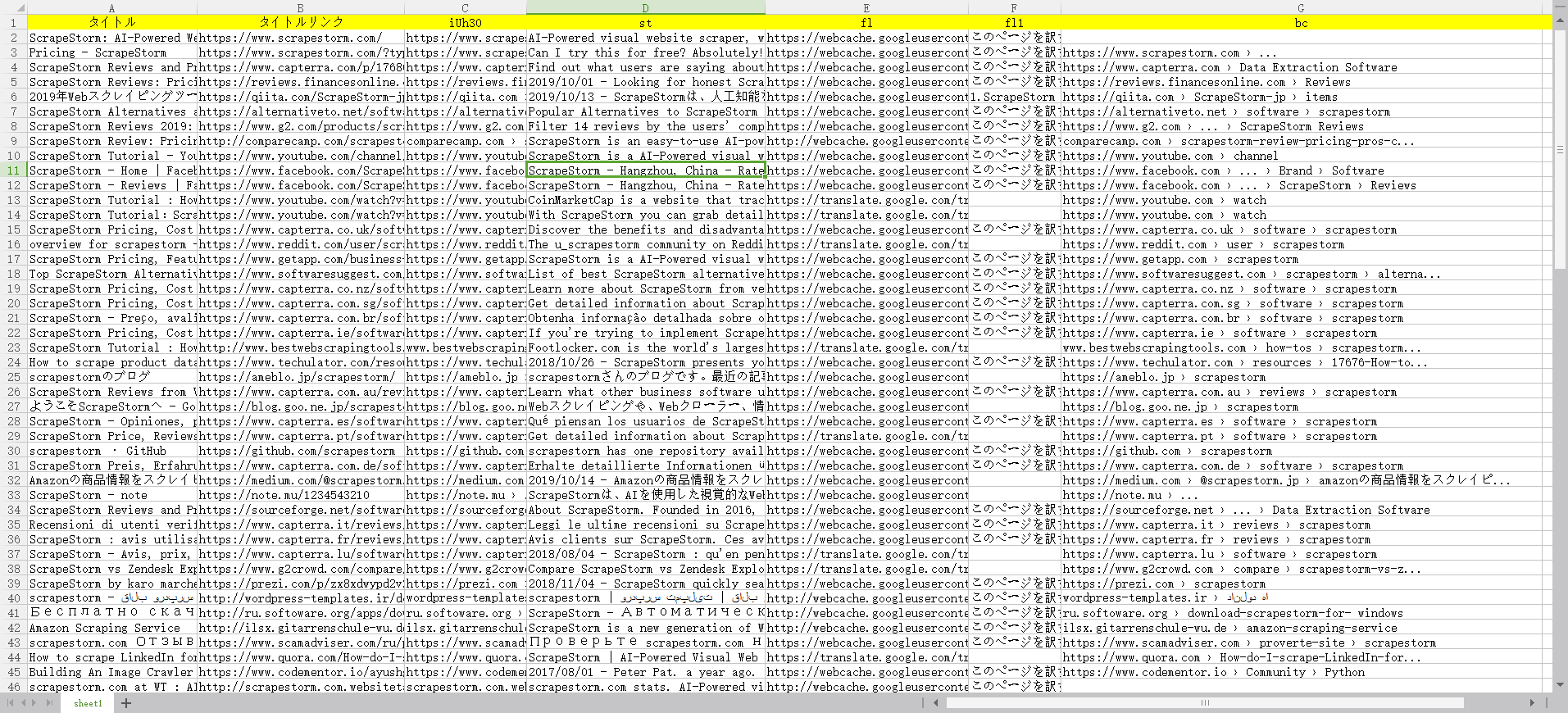Select the yellow bc header cell
Image resolution: width=1568 pixels, height=713 pixels.
click(1301, 22)
